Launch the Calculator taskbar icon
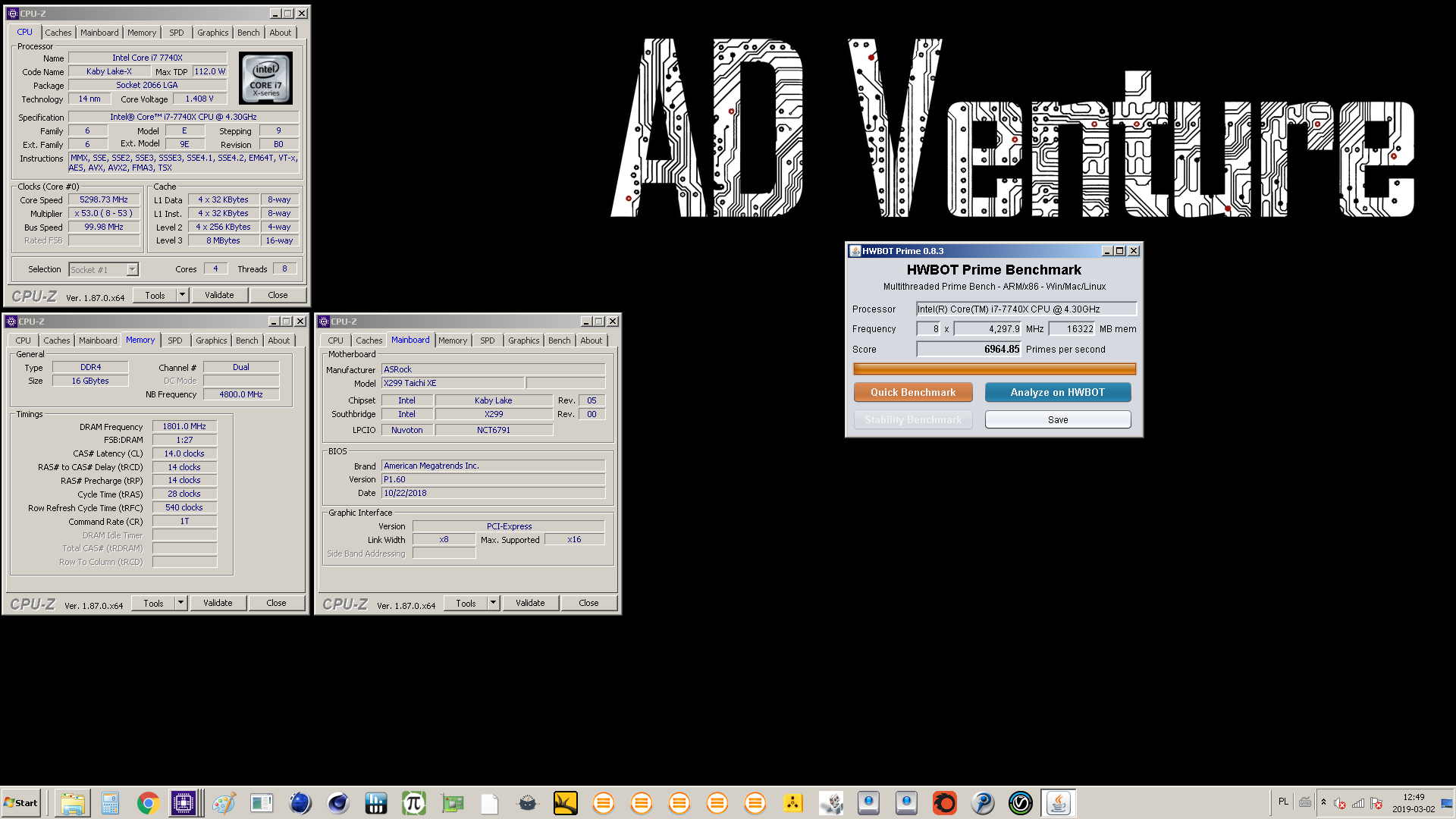 coord(110,803)
